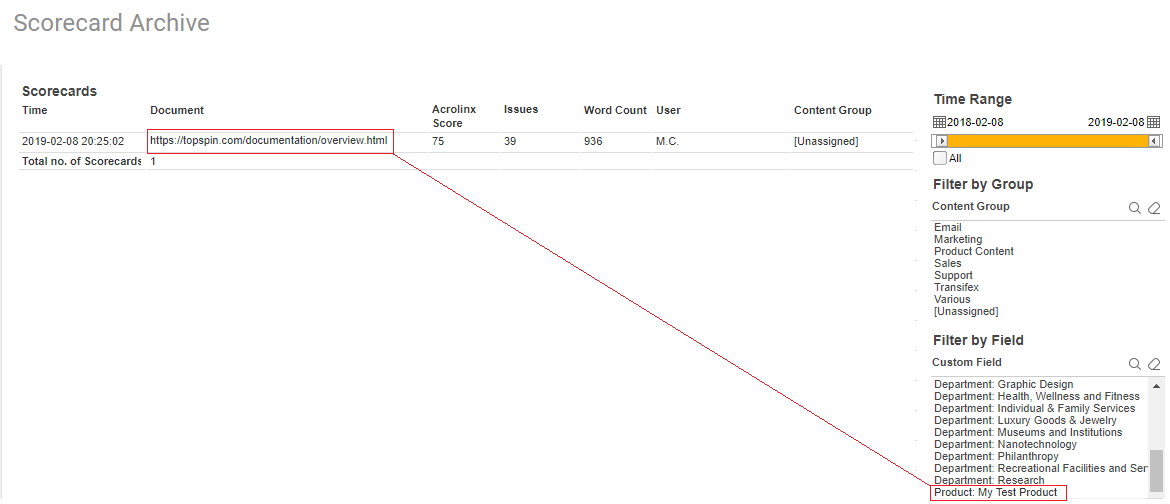The width and height of the screenshot is (1170, 504).
Task: Tick the All checkbox under Time Range
Action: click(x=940, y=158)
